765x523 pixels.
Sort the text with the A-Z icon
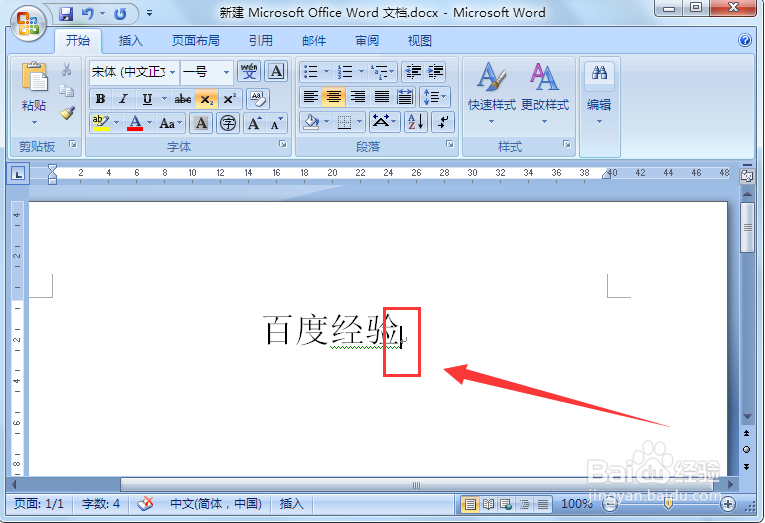[416, 122]
